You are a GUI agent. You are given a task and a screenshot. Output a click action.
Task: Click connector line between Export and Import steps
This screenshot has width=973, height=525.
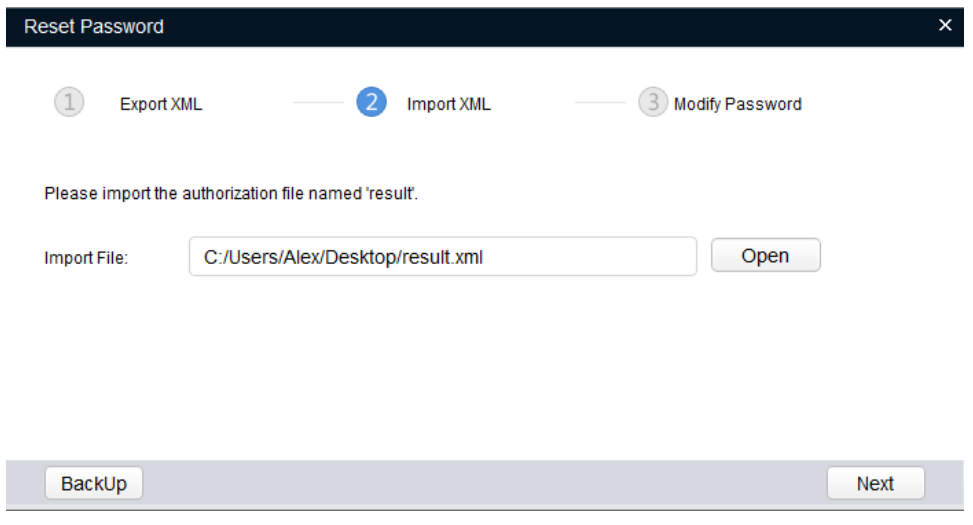coord(318,103)
